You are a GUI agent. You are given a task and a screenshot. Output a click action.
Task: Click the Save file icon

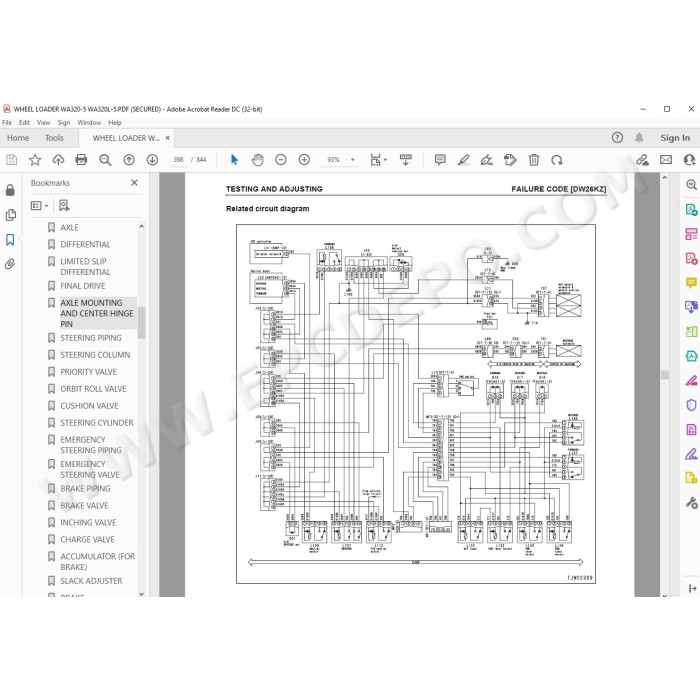(x=12, y=159)
